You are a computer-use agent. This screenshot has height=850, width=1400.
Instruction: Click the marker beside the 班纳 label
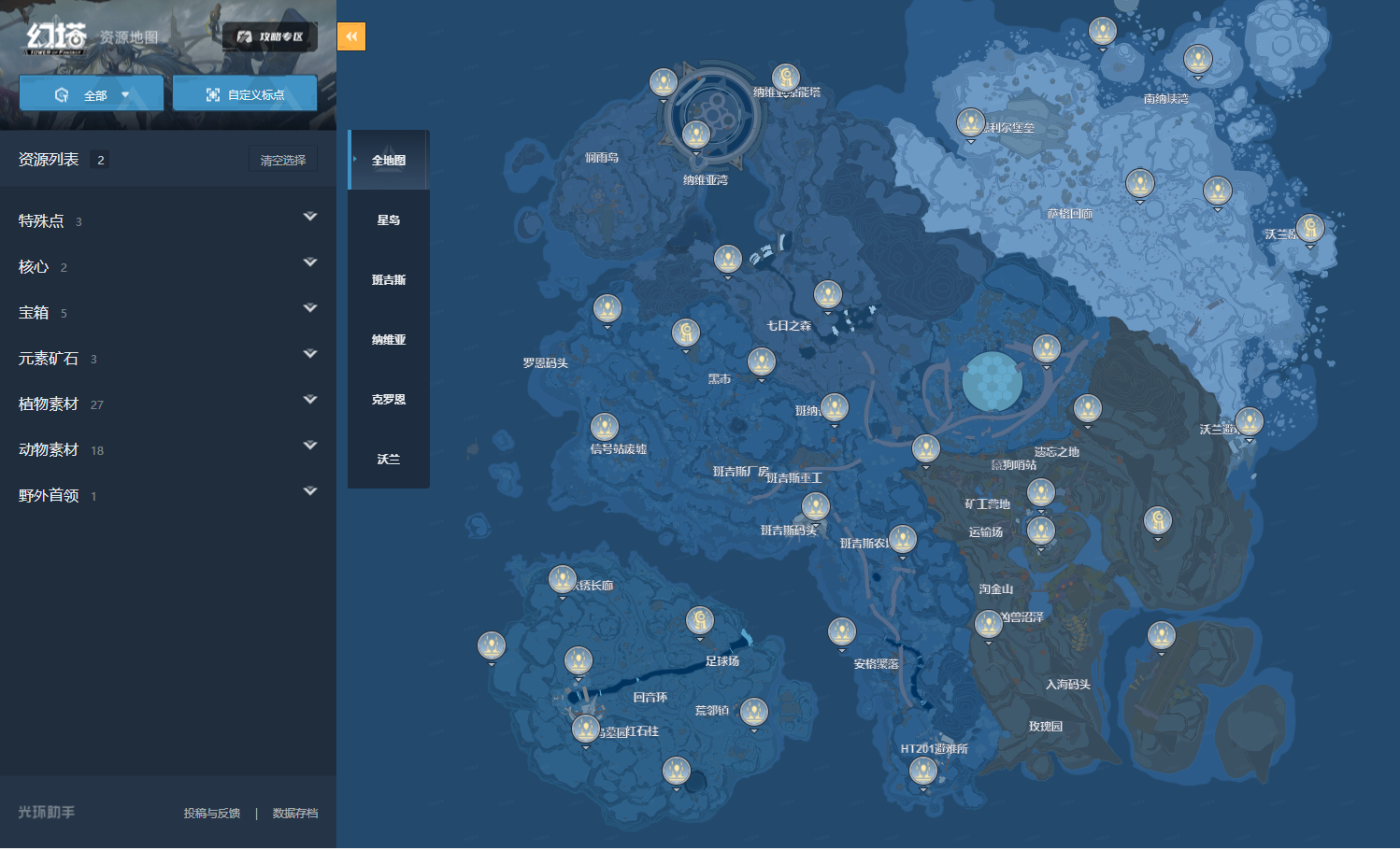click(x=835, y=409)
